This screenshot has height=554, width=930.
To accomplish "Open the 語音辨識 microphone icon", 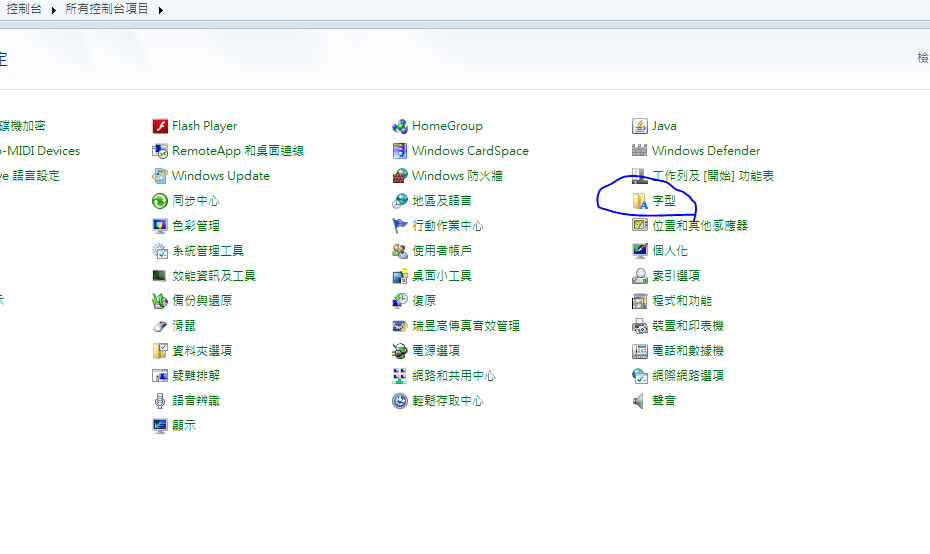I will (160, 401).
